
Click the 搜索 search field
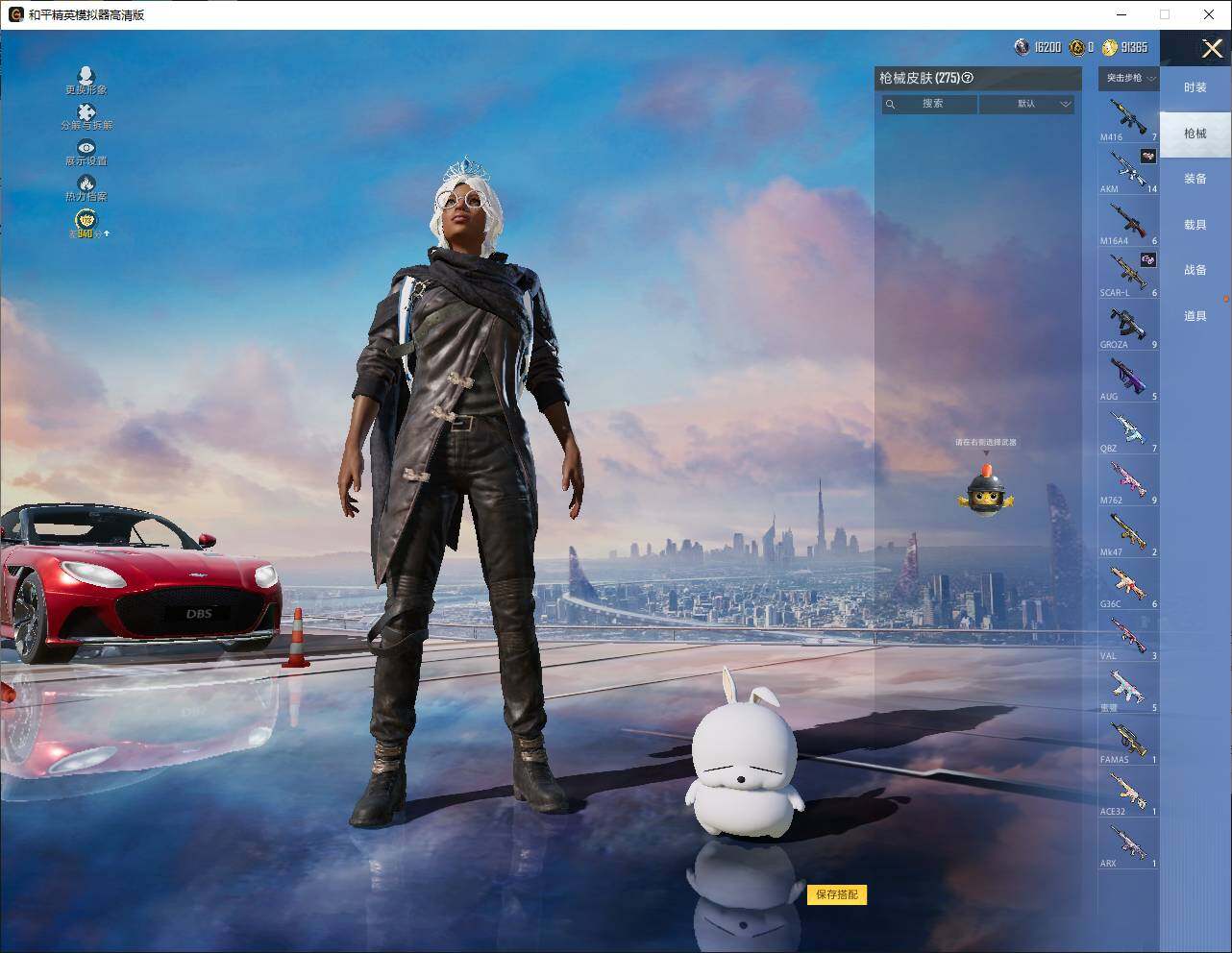[929, 104]
